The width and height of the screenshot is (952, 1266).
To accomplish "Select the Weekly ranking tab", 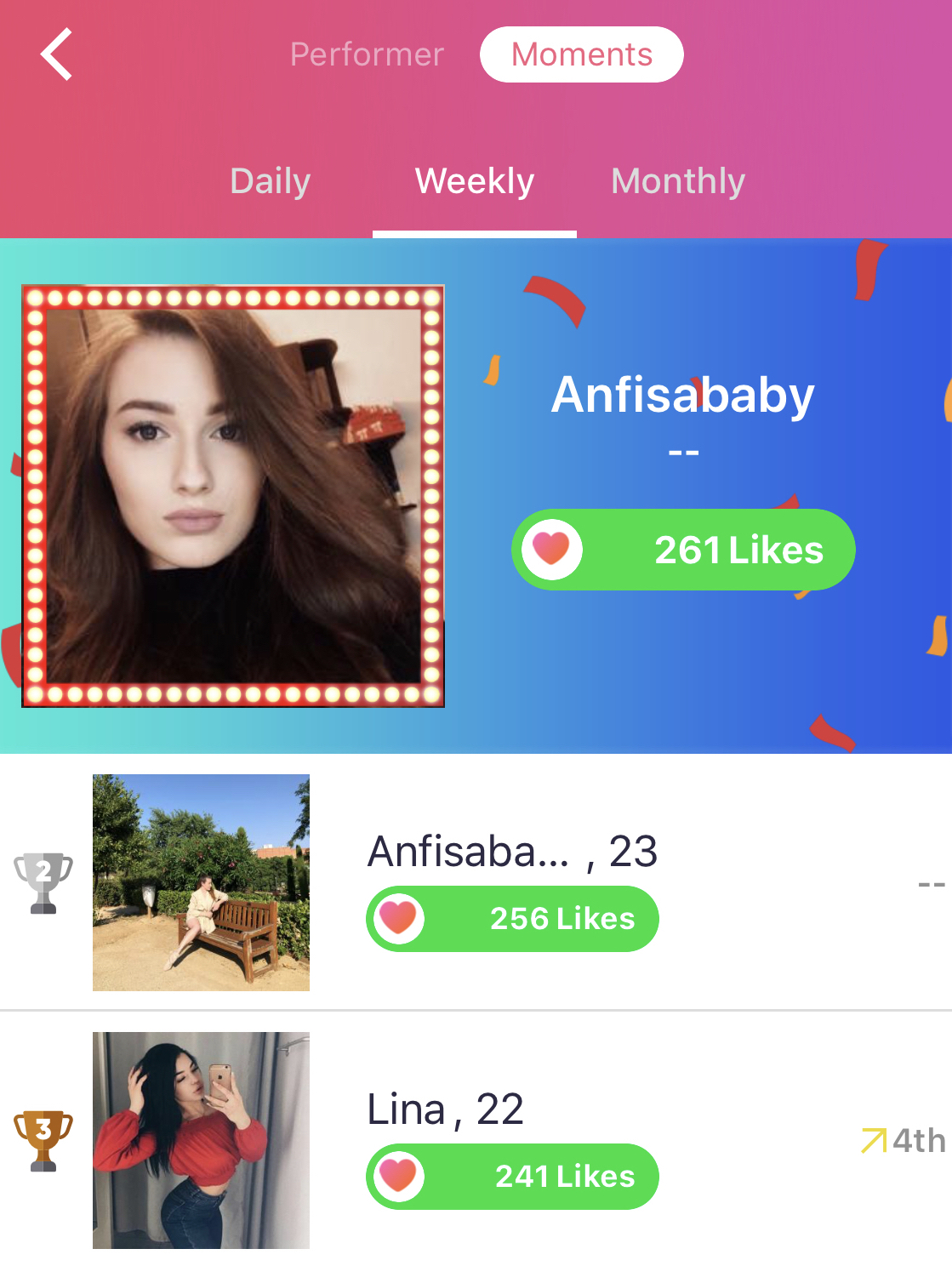I will [475, 180].
